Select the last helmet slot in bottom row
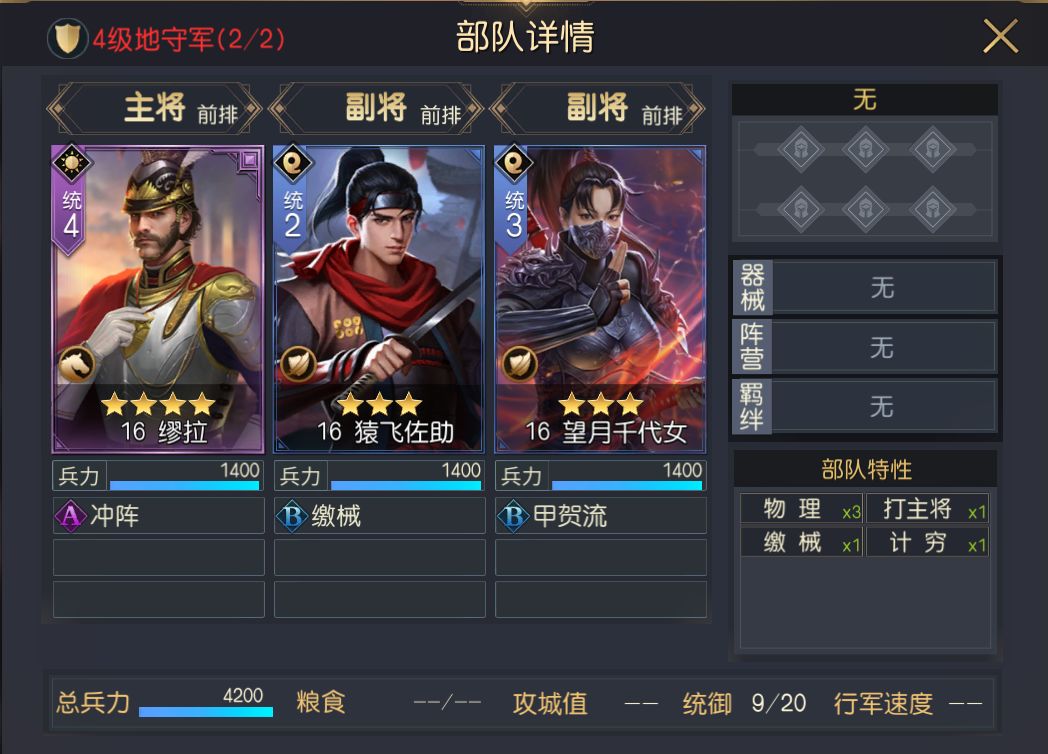 (x=932, y=210)
